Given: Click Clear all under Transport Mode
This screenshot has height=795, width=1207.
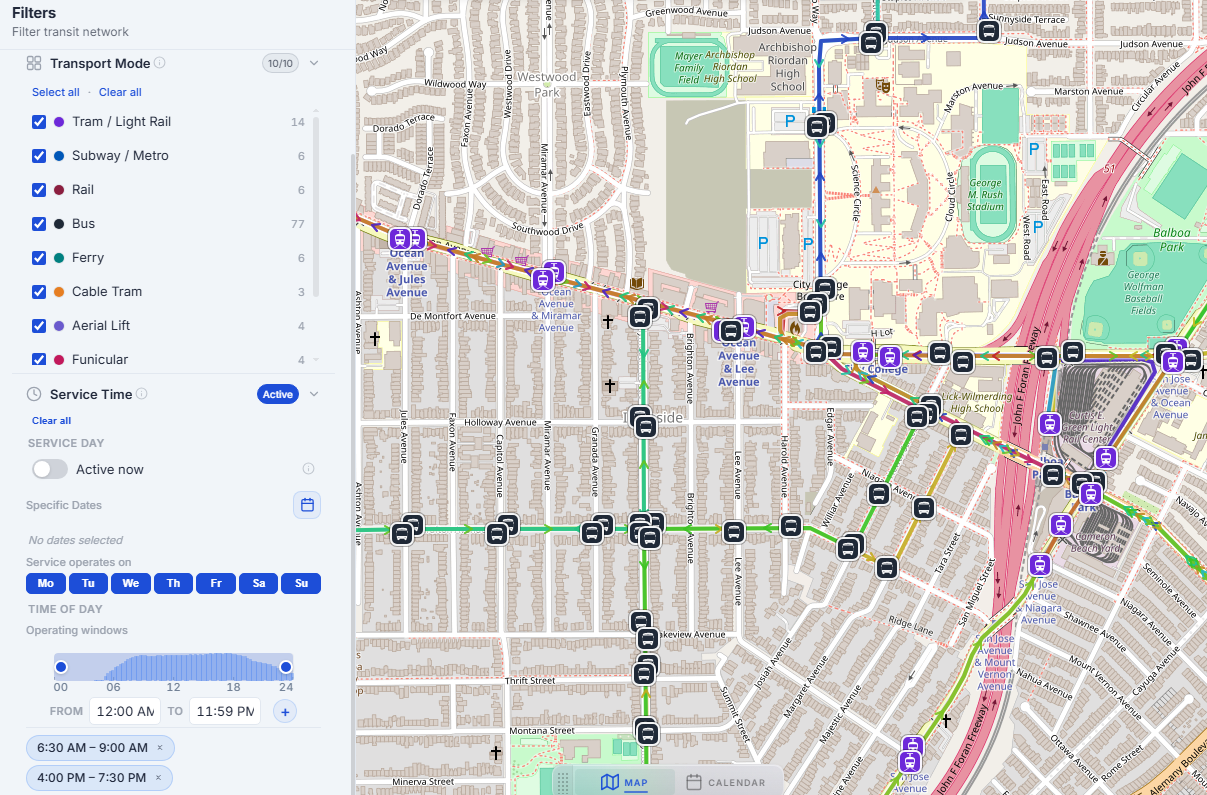Looking at the screenshot, I should point(120,92).
